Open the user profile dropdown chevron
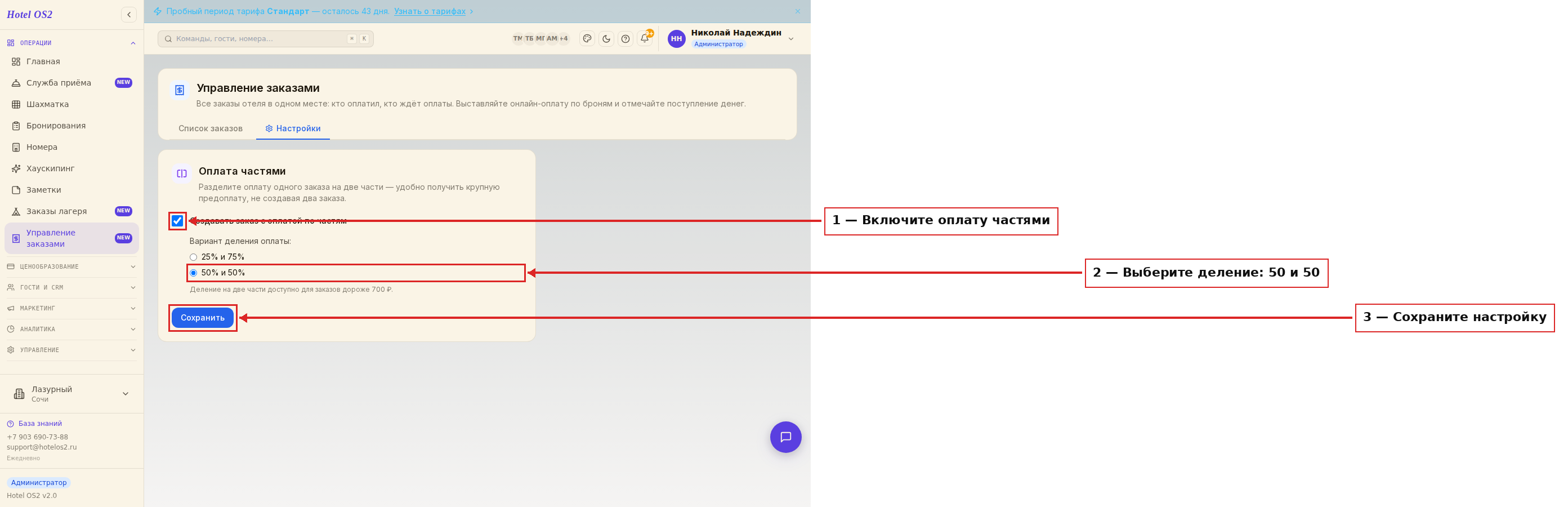The height and width of the screenshot is (507, 1568). click(x=790, y=38)
